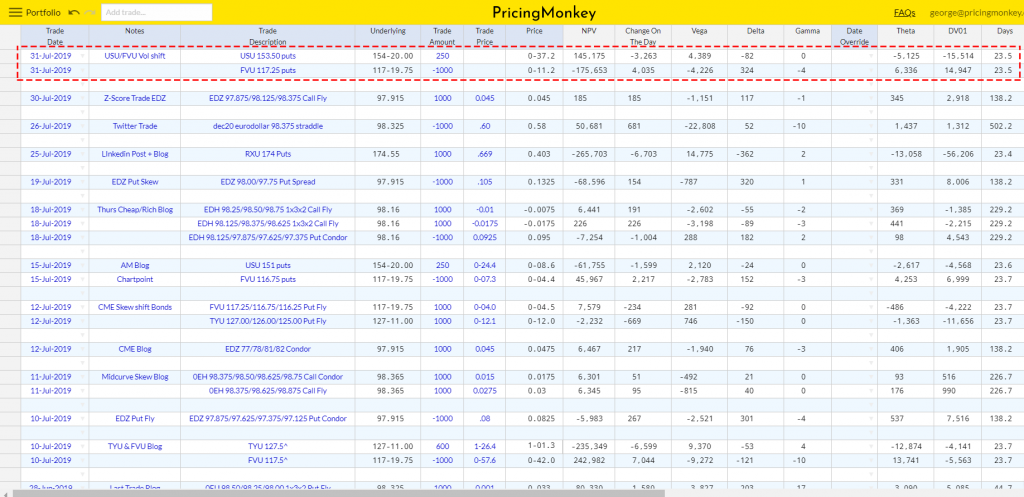
Task: Open trade date dropdown for FVU 117.25 puts
Action: (x=82, y=71)
